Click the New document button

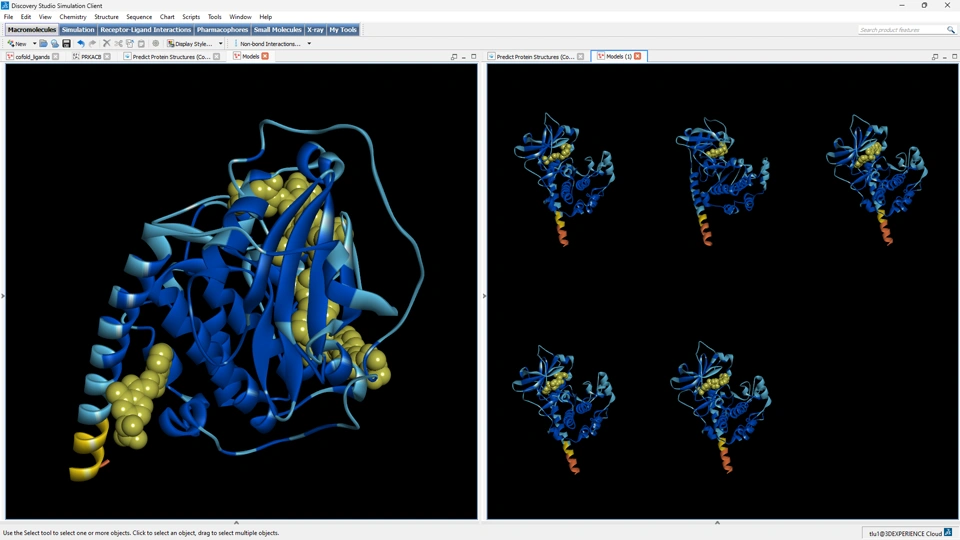tap(17, 43)
